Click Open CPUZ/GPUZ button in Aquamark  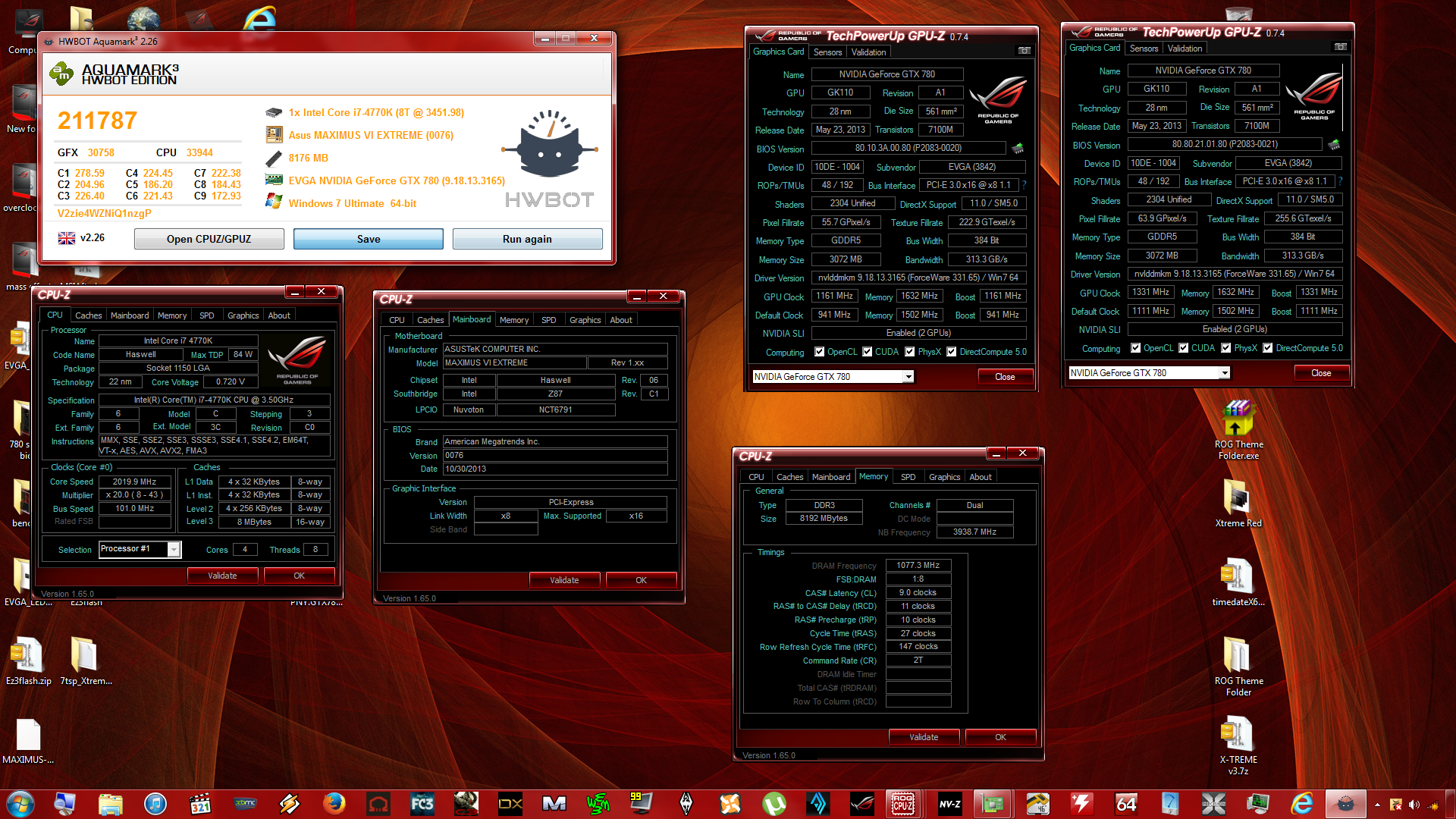(209, 239)
